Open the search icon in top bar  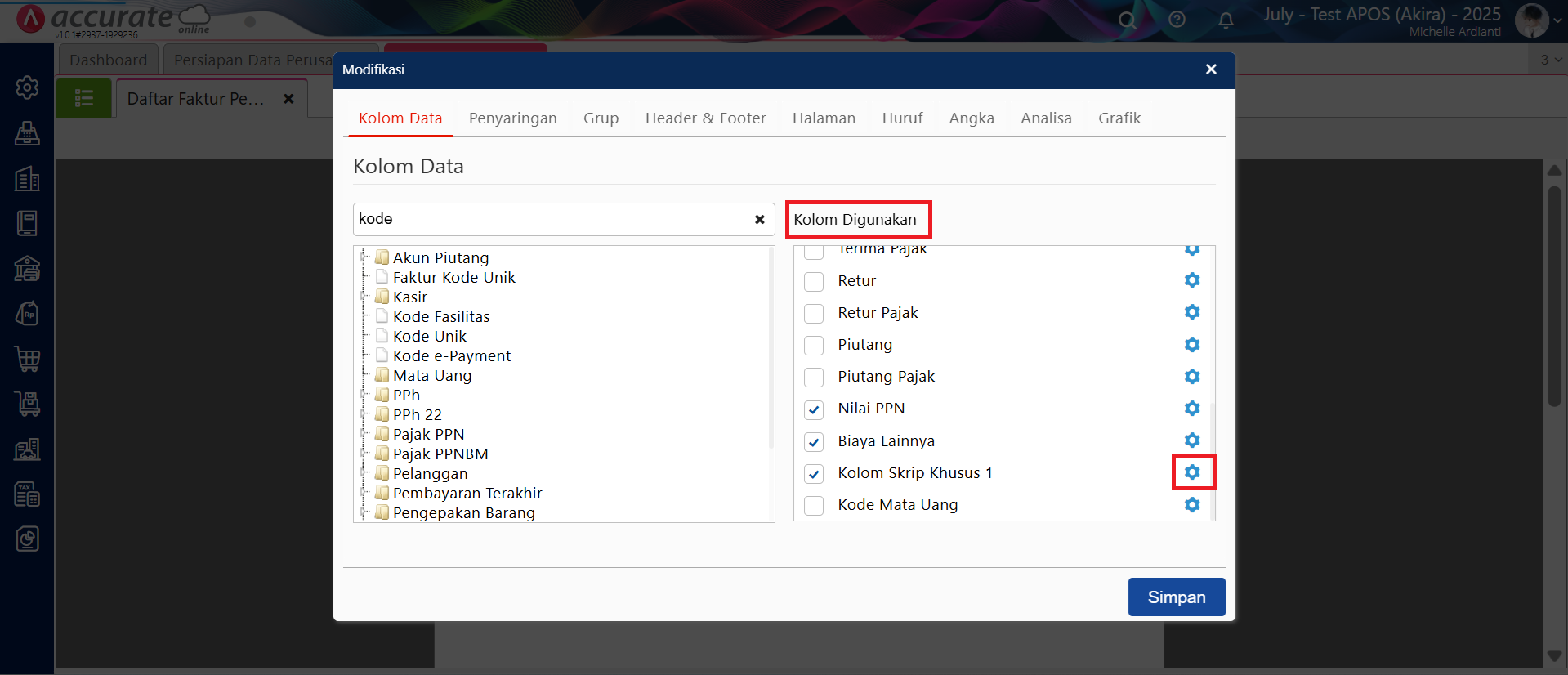tap(1127, 20)
